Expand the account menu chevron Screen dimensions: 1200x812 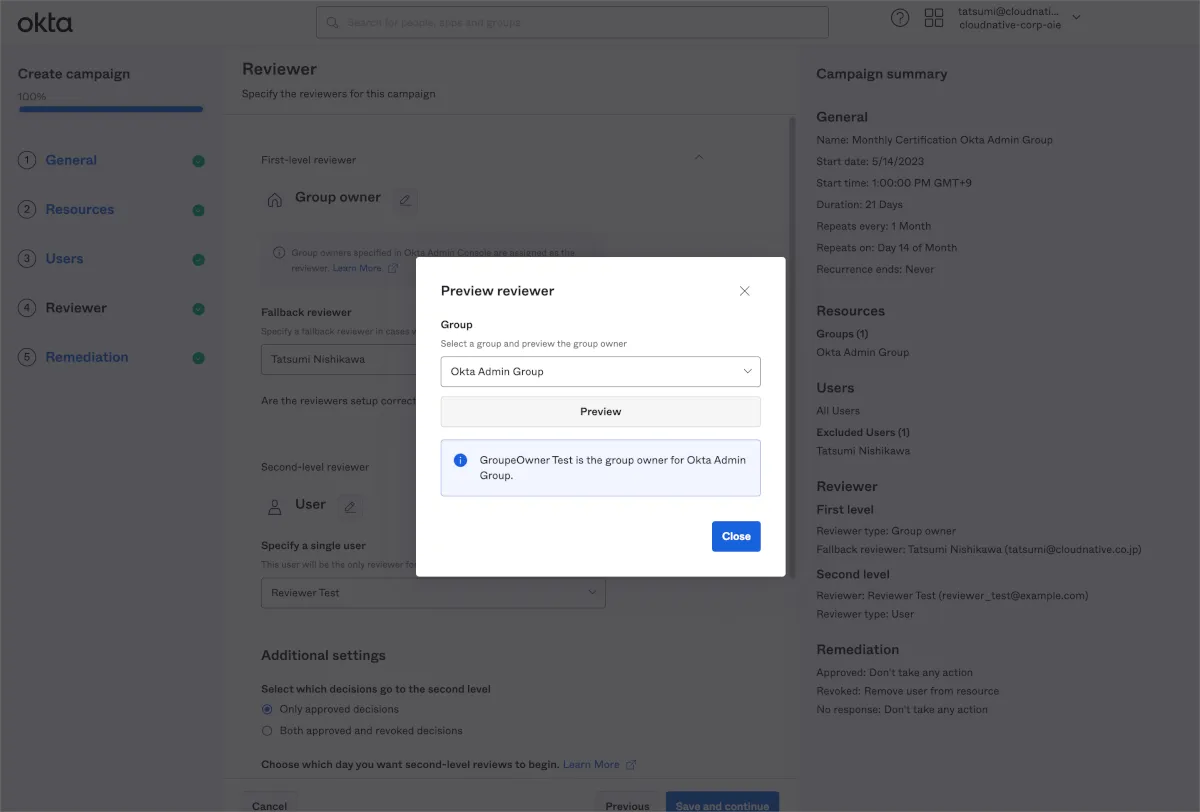click(1076, 17)
